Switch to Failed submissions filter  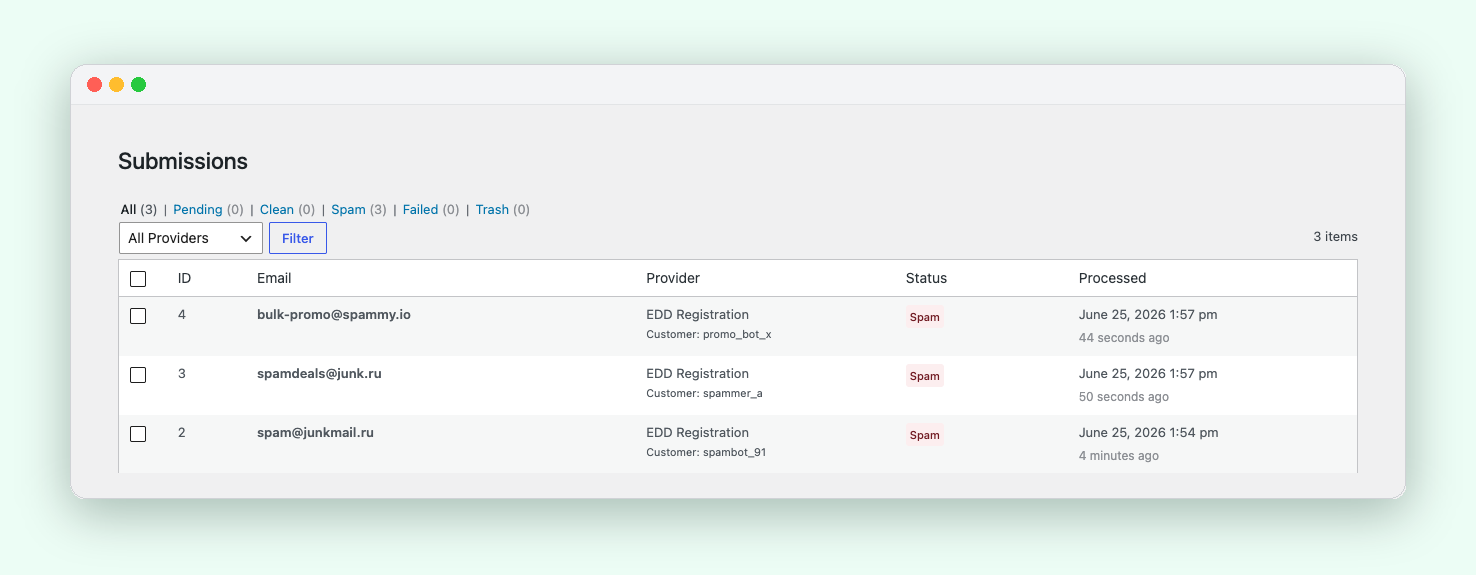[420, 210]
